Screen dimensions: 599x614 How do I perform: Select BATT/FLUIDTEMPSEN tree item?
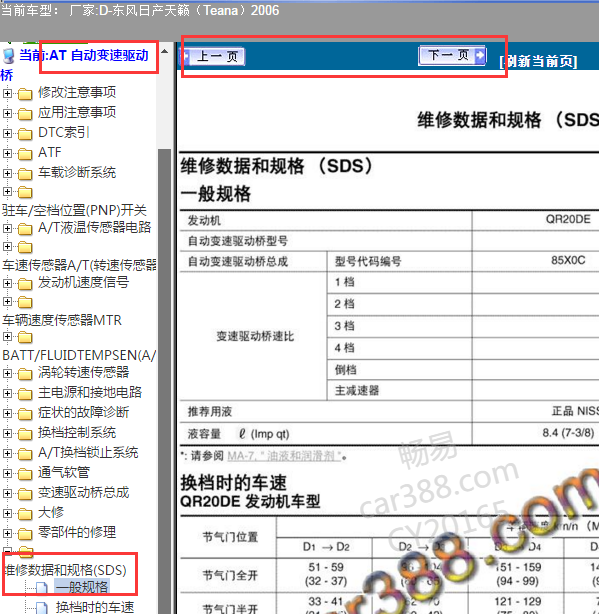[79, 355]
